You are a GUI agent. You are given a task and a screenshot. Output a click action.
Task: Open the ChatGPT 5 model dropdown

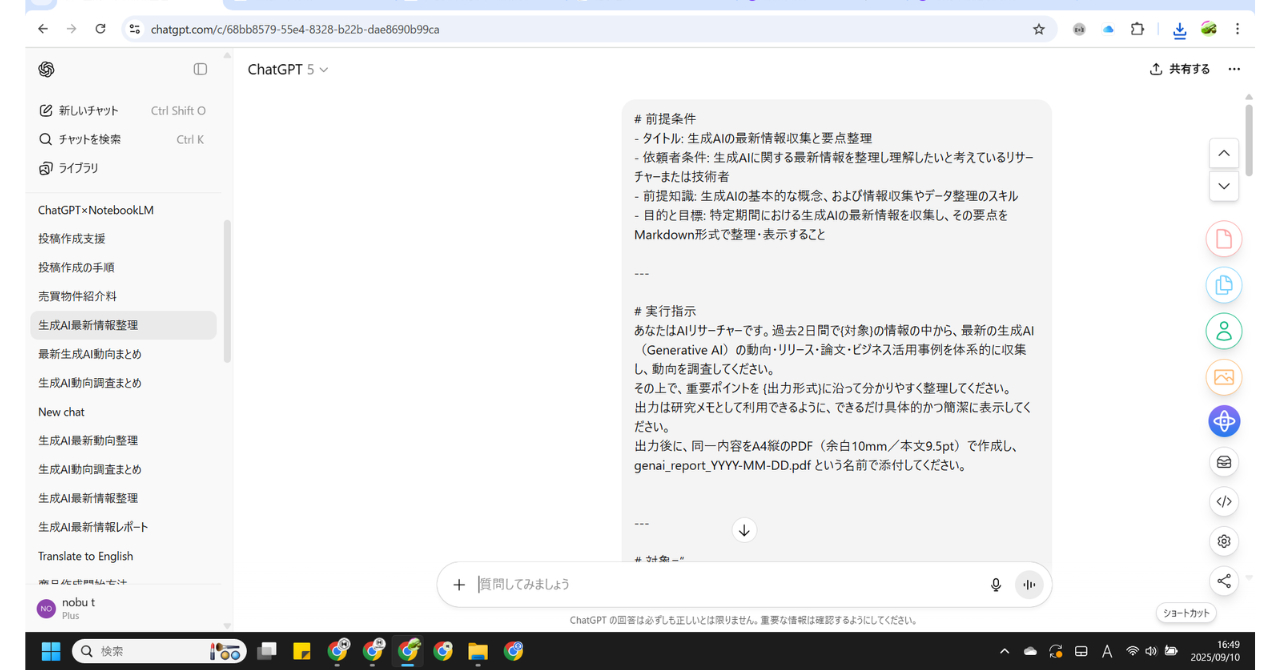288,69
